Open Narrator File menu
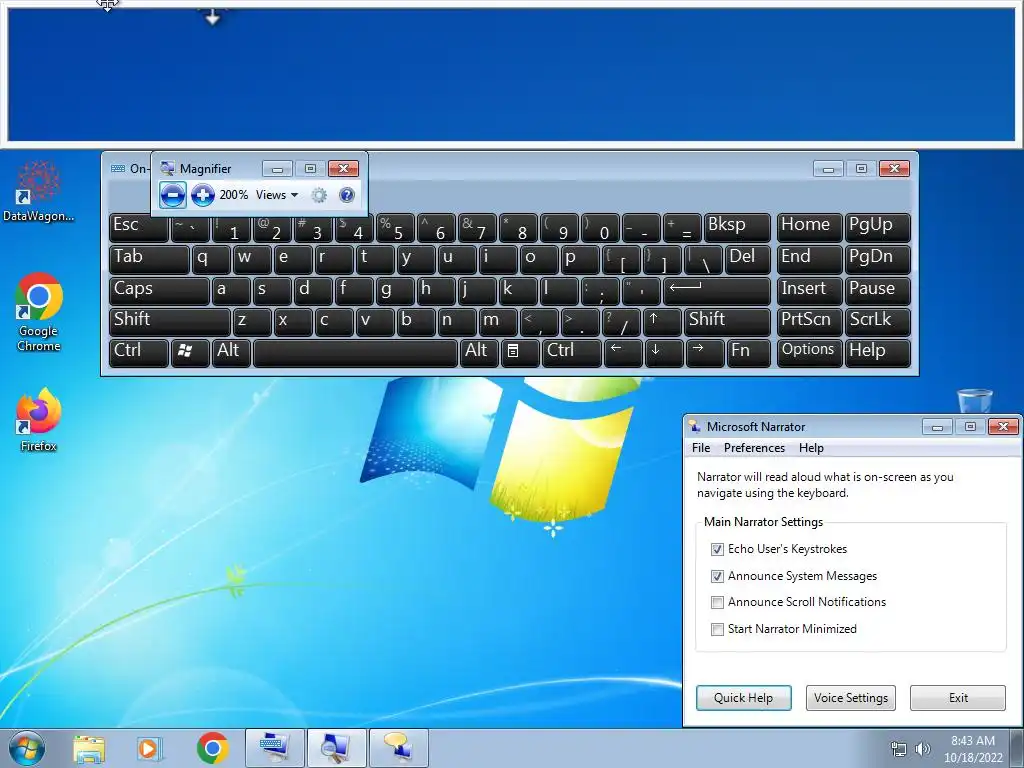Viewport: 1024px width, 768px height. (x=701, y=448)
